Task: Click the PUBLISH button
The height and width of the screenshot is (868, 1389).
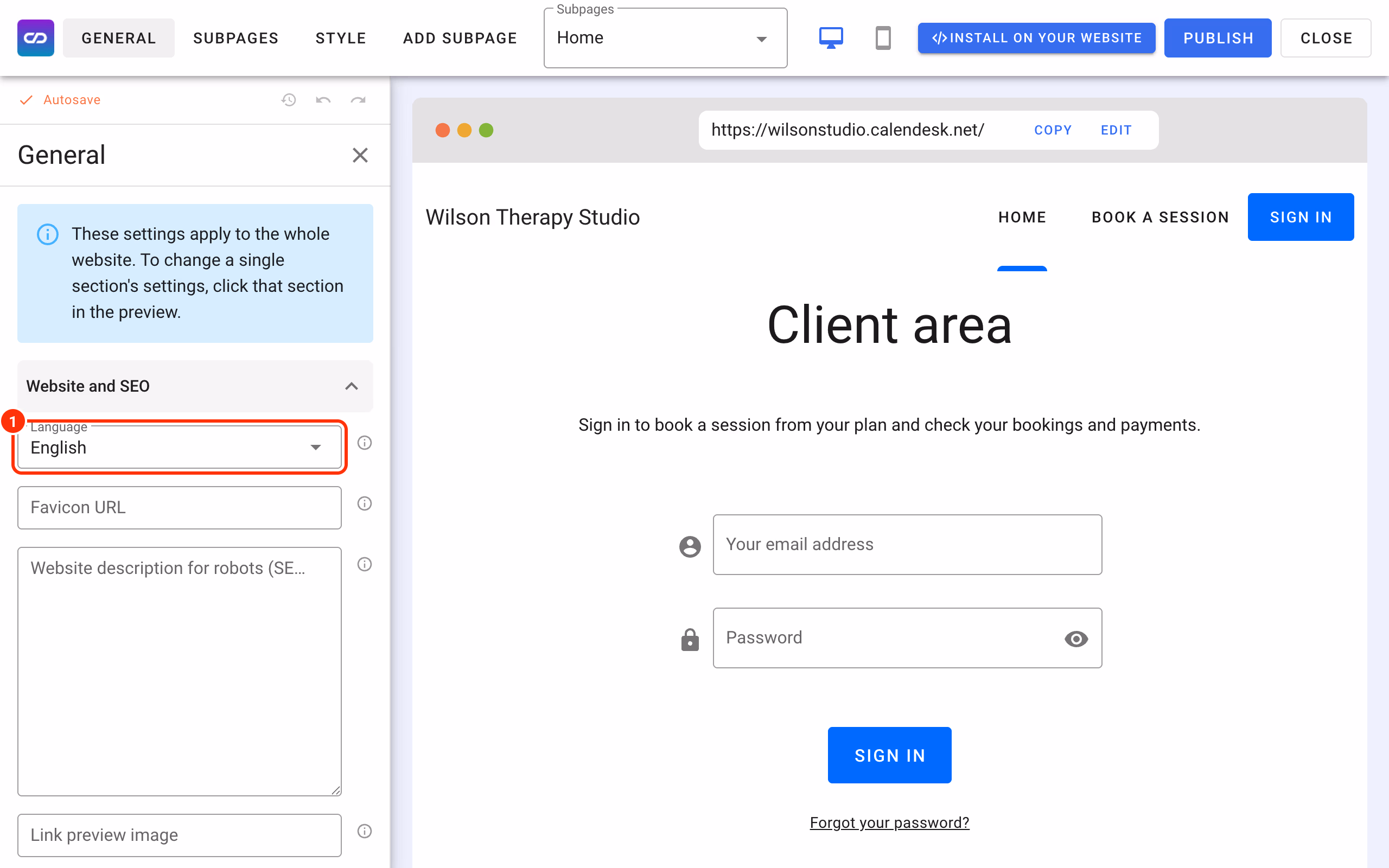Action: (1218, 38)
